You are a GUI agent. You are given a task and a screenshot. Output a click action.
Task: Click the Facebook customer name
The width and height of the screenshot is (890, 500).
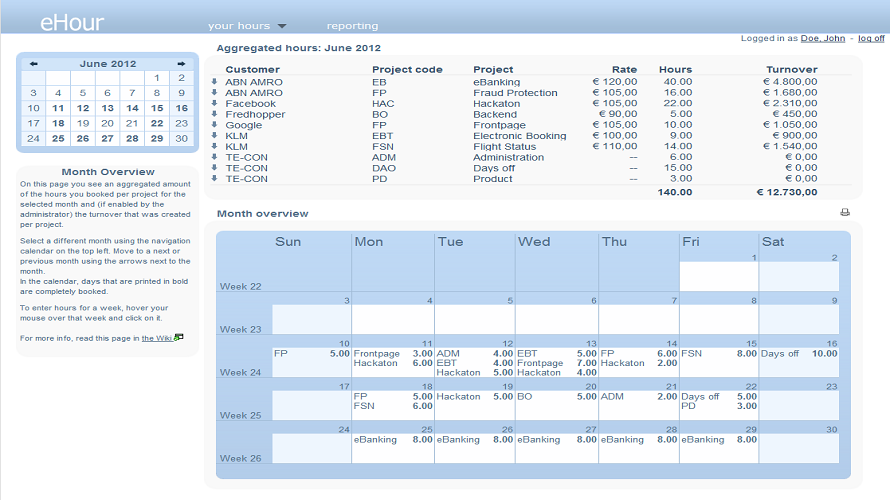point(250,104)
